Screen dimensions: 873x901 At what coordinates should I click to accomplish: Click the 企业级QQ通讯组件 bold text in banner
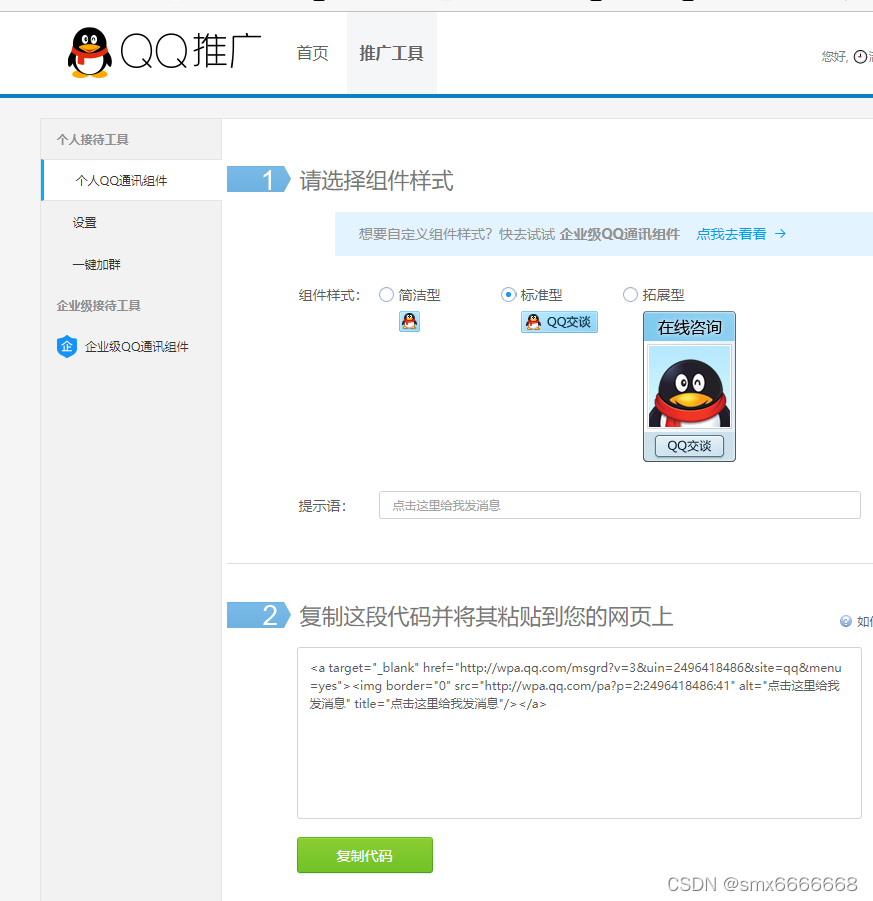coord(620,234)
